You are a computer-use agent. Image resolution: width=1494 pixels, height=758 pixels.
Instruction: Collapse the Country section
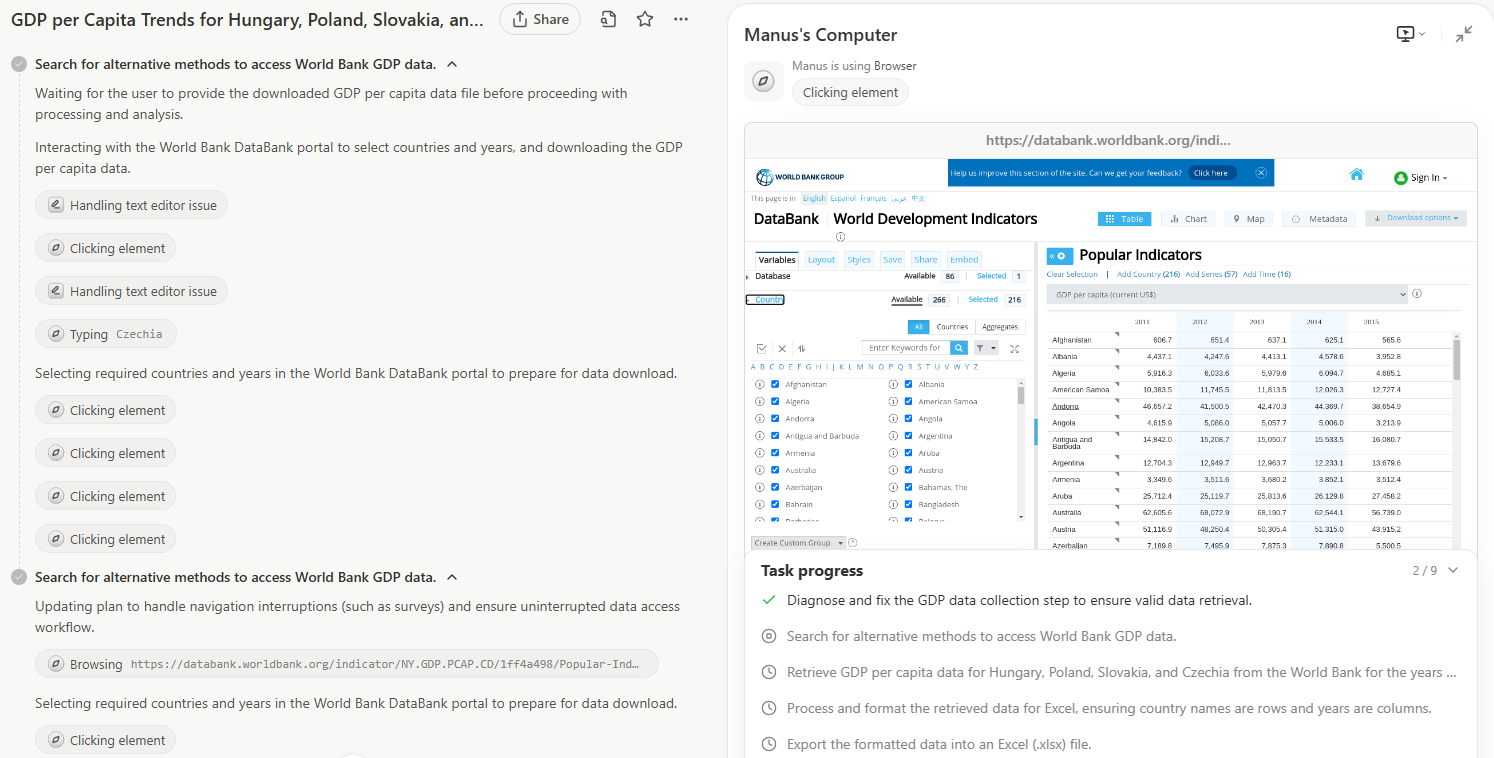[x=766, y=300]
